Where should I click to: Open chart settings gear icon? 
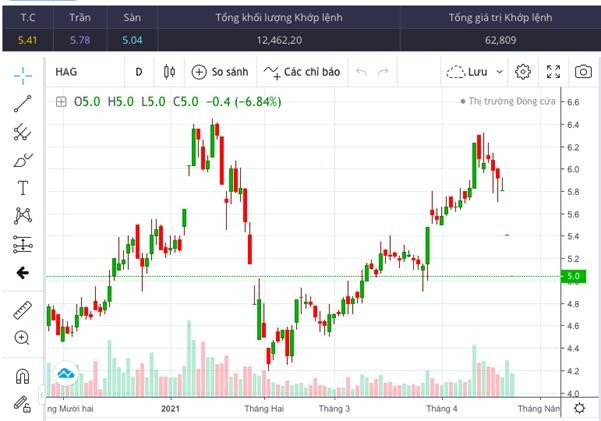pyautogui.click(x=522, y=72)
